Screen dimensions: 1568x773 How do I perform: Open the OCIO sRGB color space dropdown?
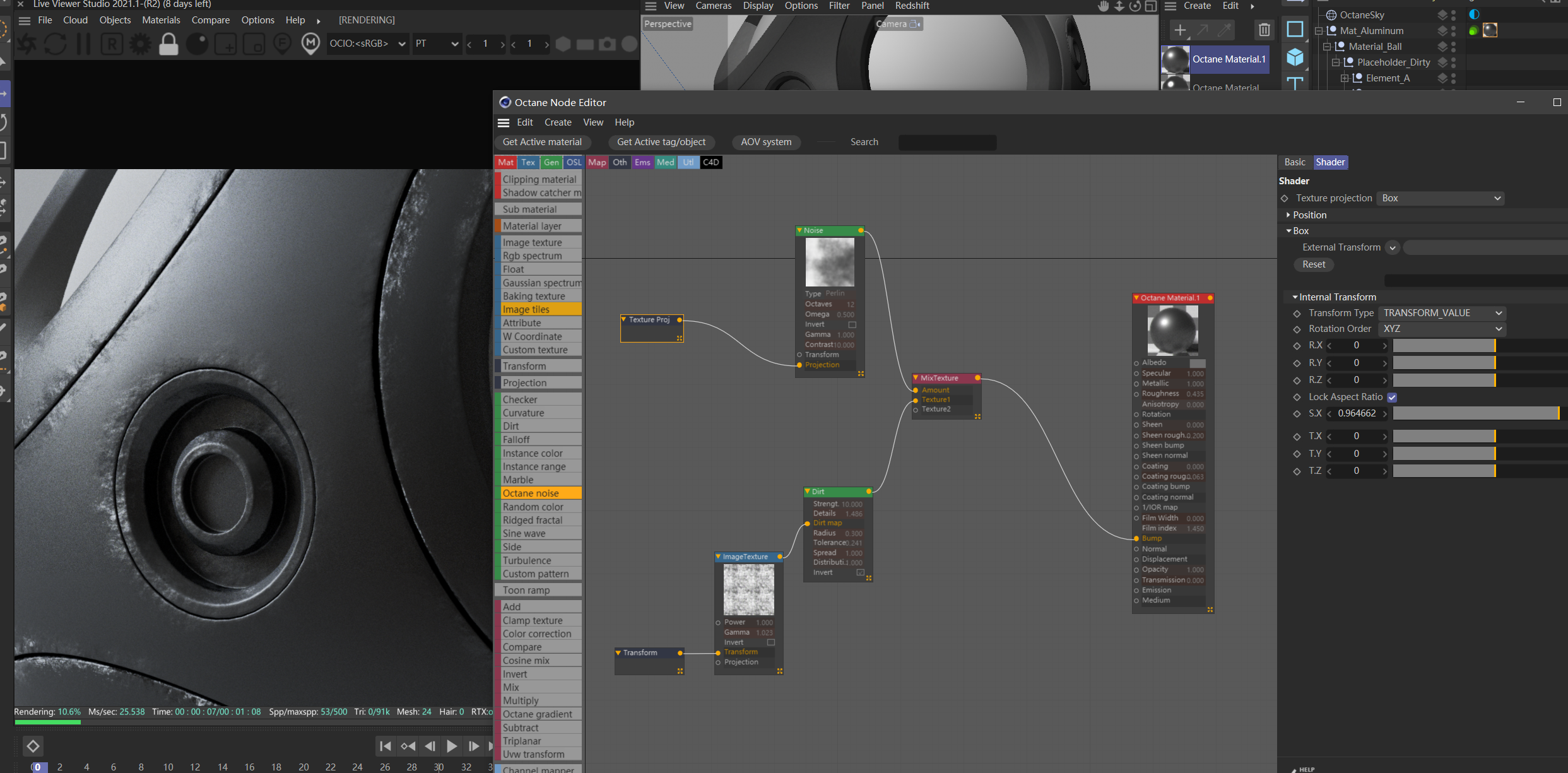(367, 44)
